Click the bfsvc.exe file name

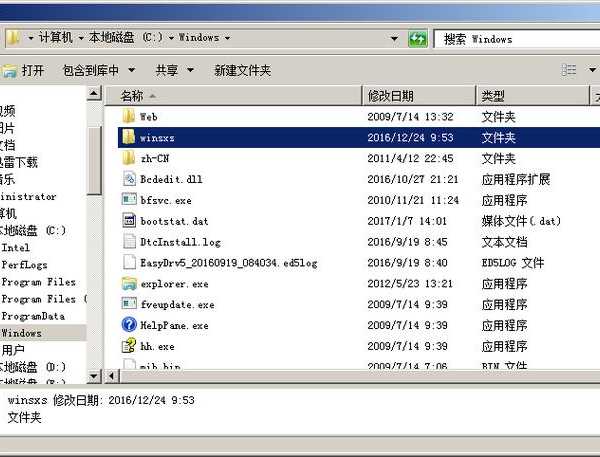tap(166, 200)
